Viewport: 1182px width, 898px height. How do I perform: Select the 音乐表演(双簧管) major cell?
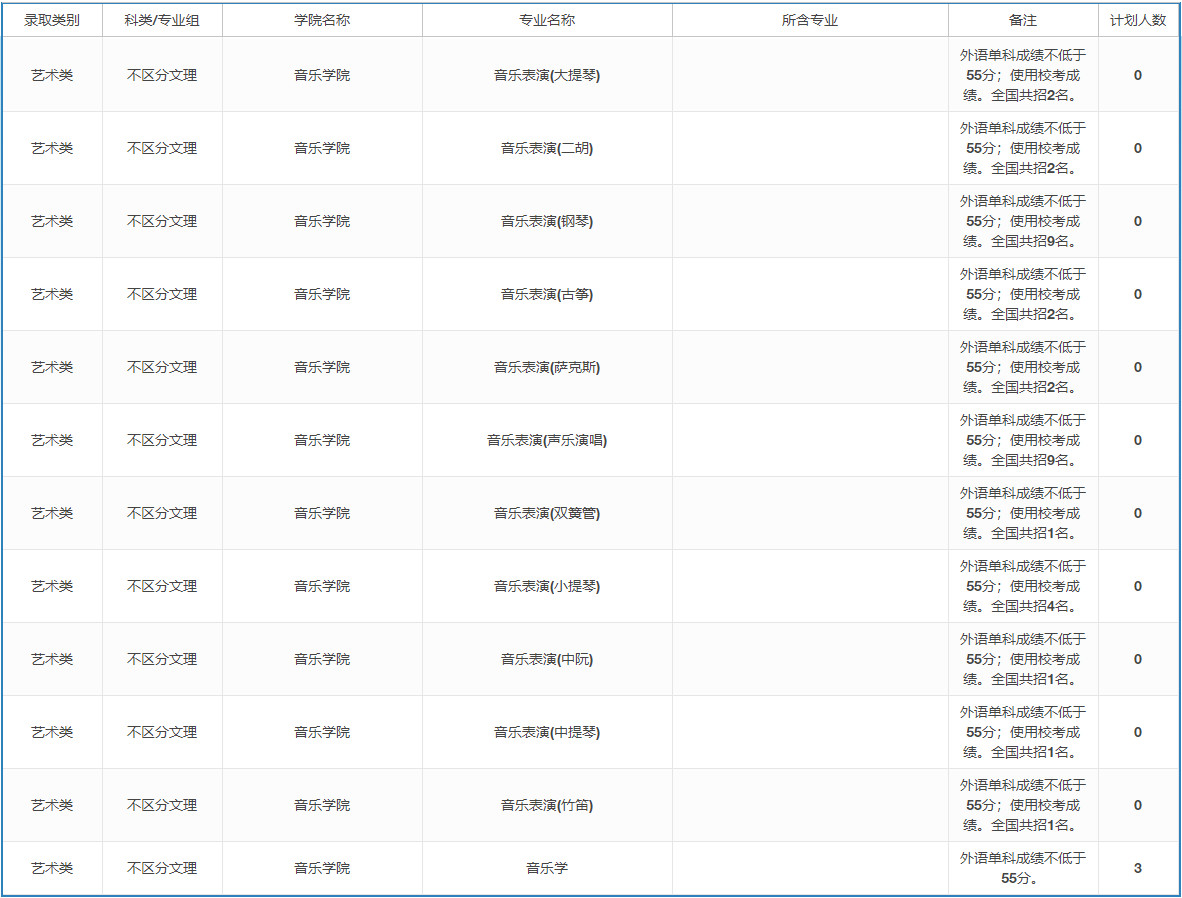(x=547, y=513)
